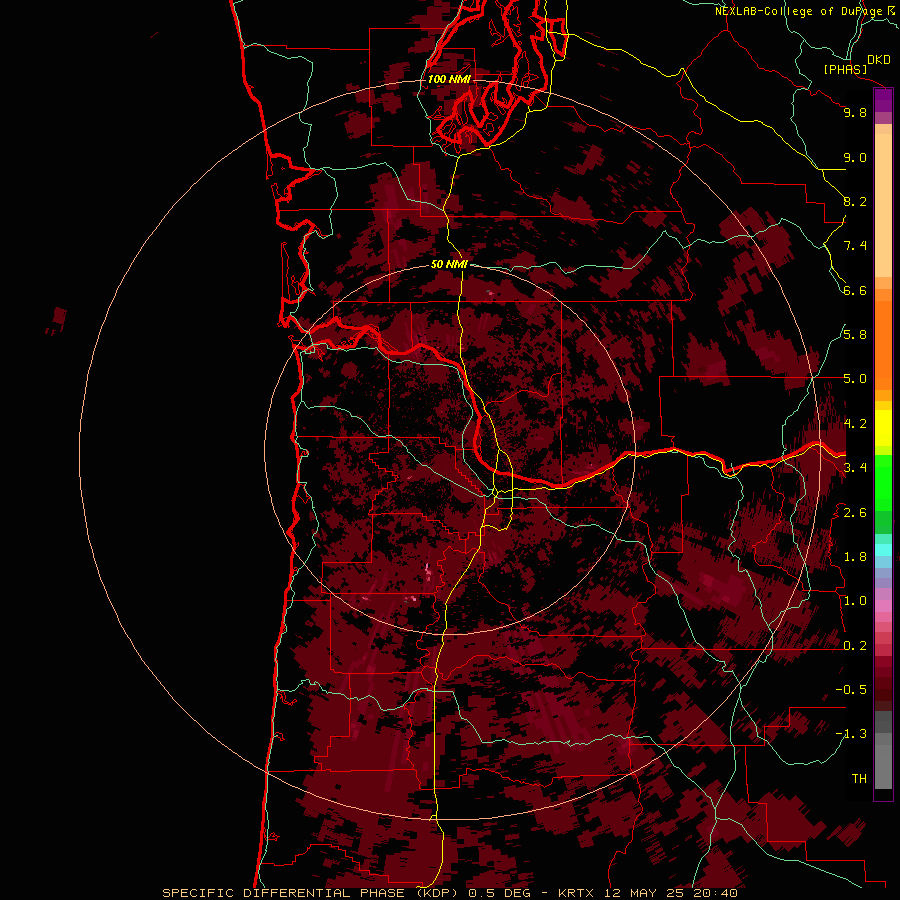Viewport: 900px width, 900px height.
Task: Click the 4.2 legend value
Action: pyautogui.click(x=855, y=424)
